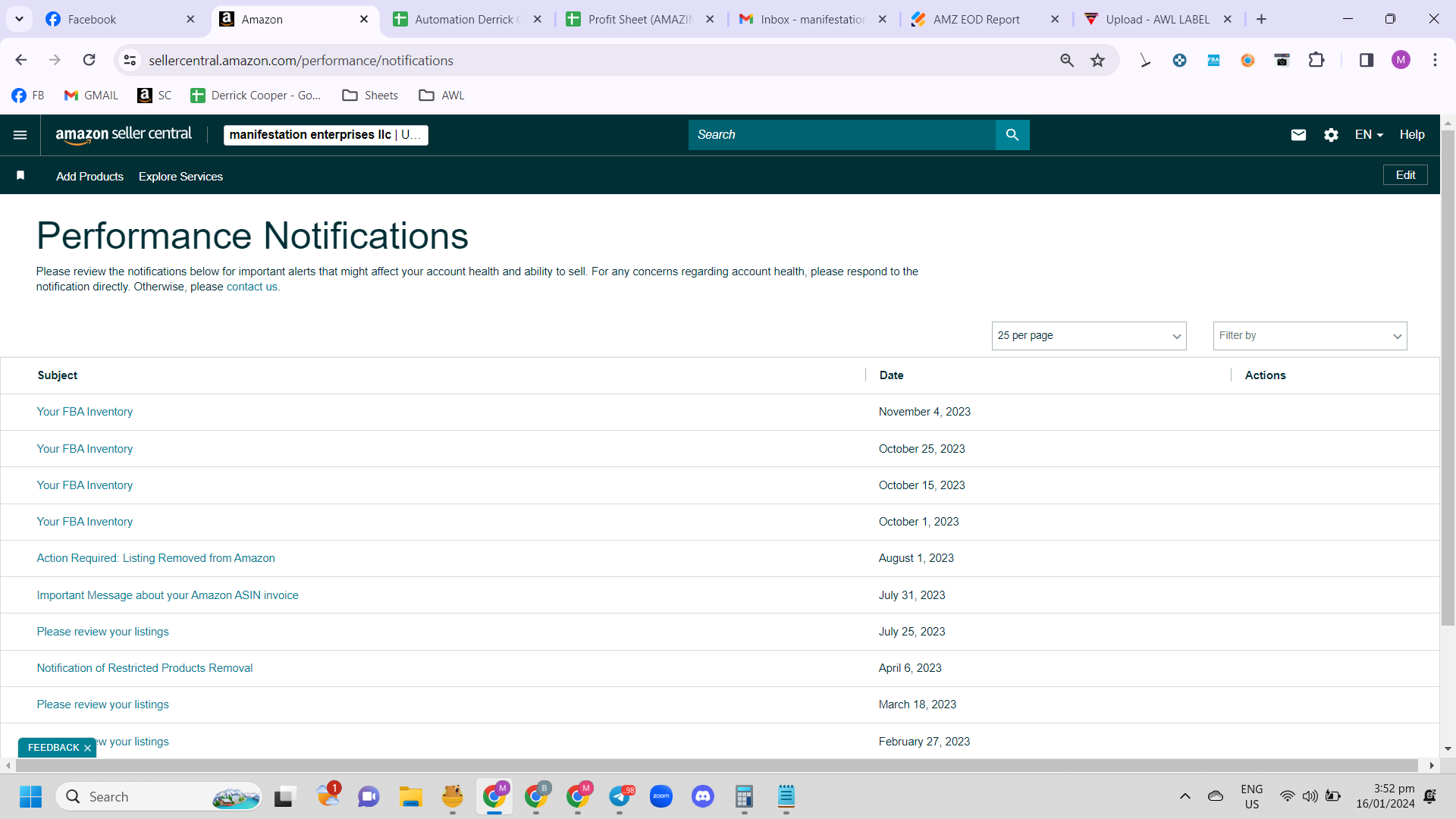The width and height of the screenshot is (1456, 819).
Task: Click the Windows taskbar Search box
Action: point(159,796)
